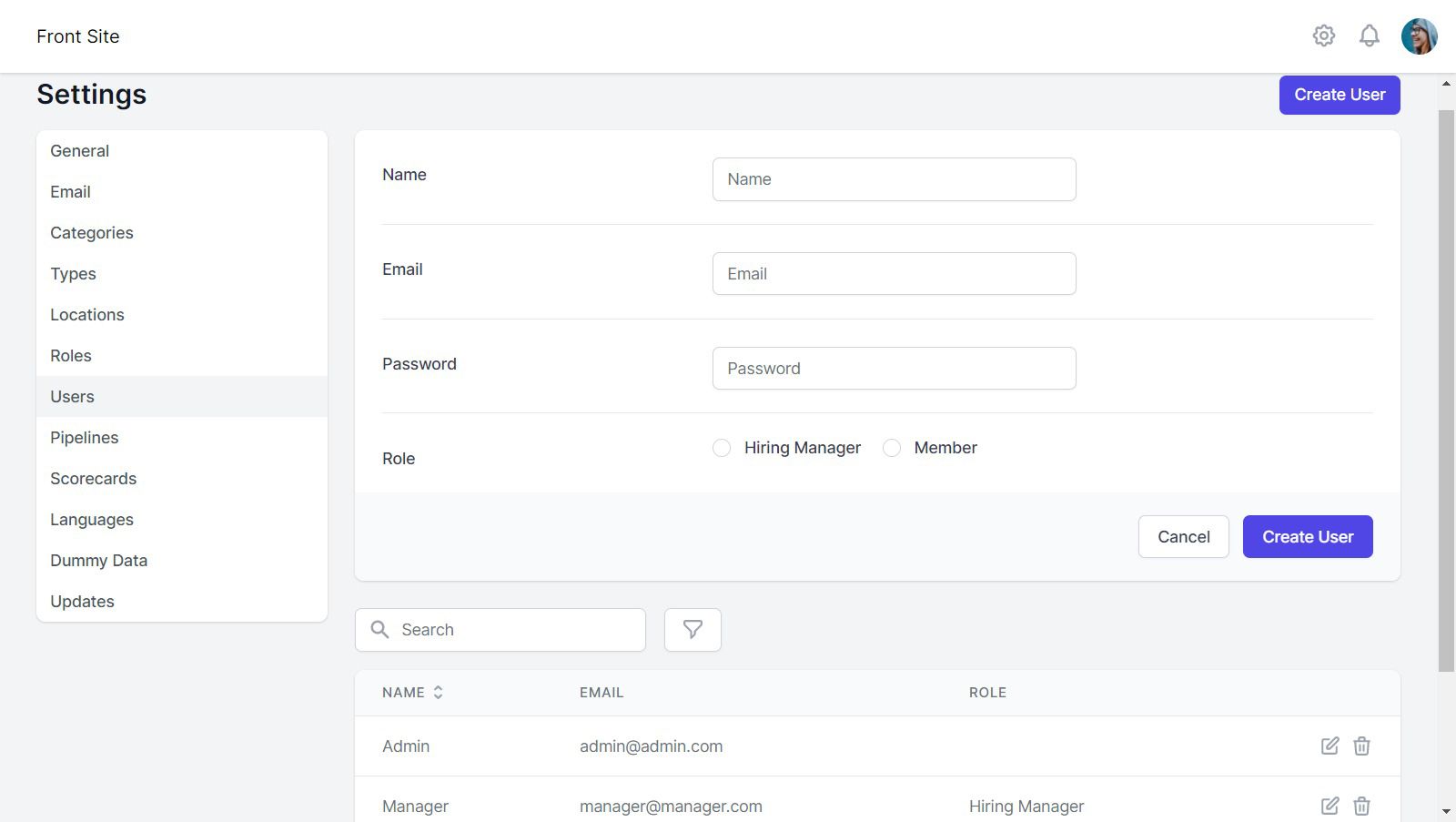Open the Scorecards settings section
The image size is (1456, 822).
pyautogui.click(x=93, y=479)
